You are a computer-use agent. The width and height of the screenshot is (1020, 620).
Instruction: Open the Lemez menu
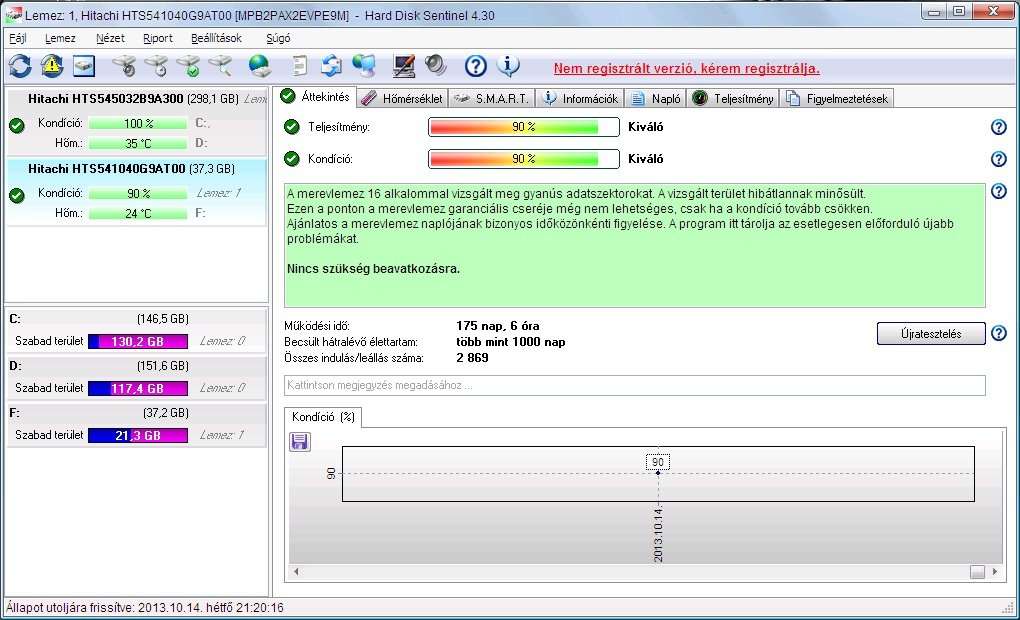60,38
